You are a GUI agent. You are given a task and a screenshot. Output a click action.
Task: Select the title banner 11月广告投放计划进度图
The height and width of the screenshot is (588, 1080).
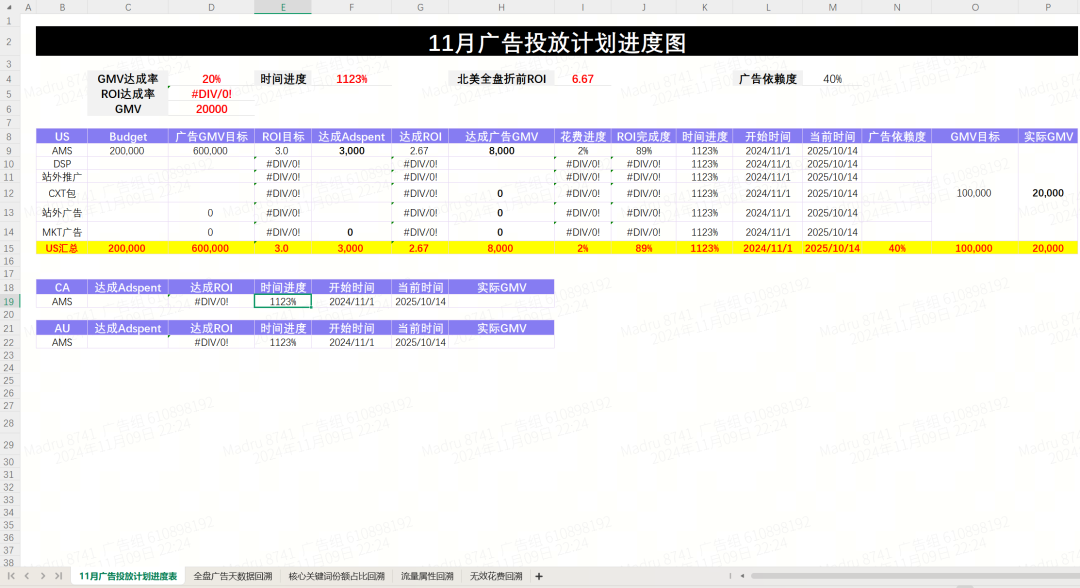557,42
